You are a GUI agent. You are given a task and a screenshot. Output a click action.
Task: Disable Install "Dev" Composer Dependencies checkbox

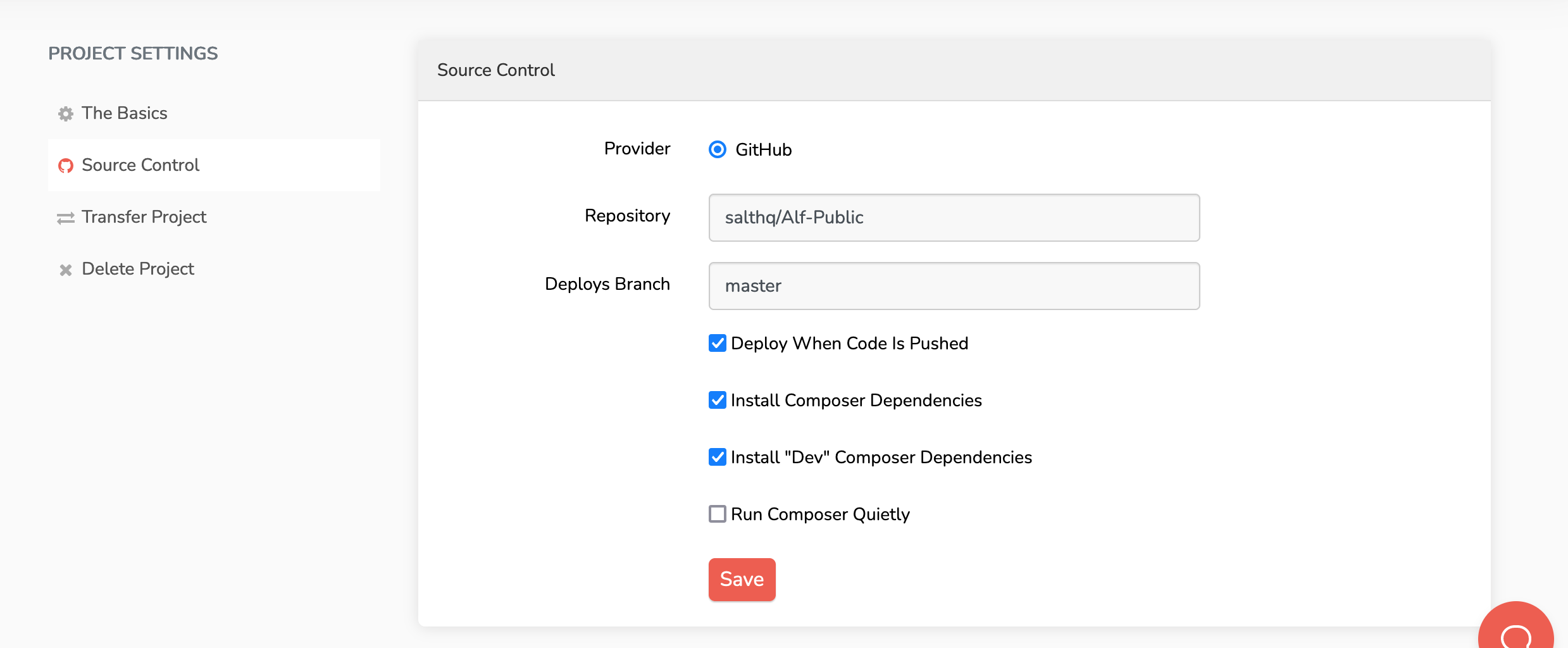pyautogui.click(x=718, y=457)
